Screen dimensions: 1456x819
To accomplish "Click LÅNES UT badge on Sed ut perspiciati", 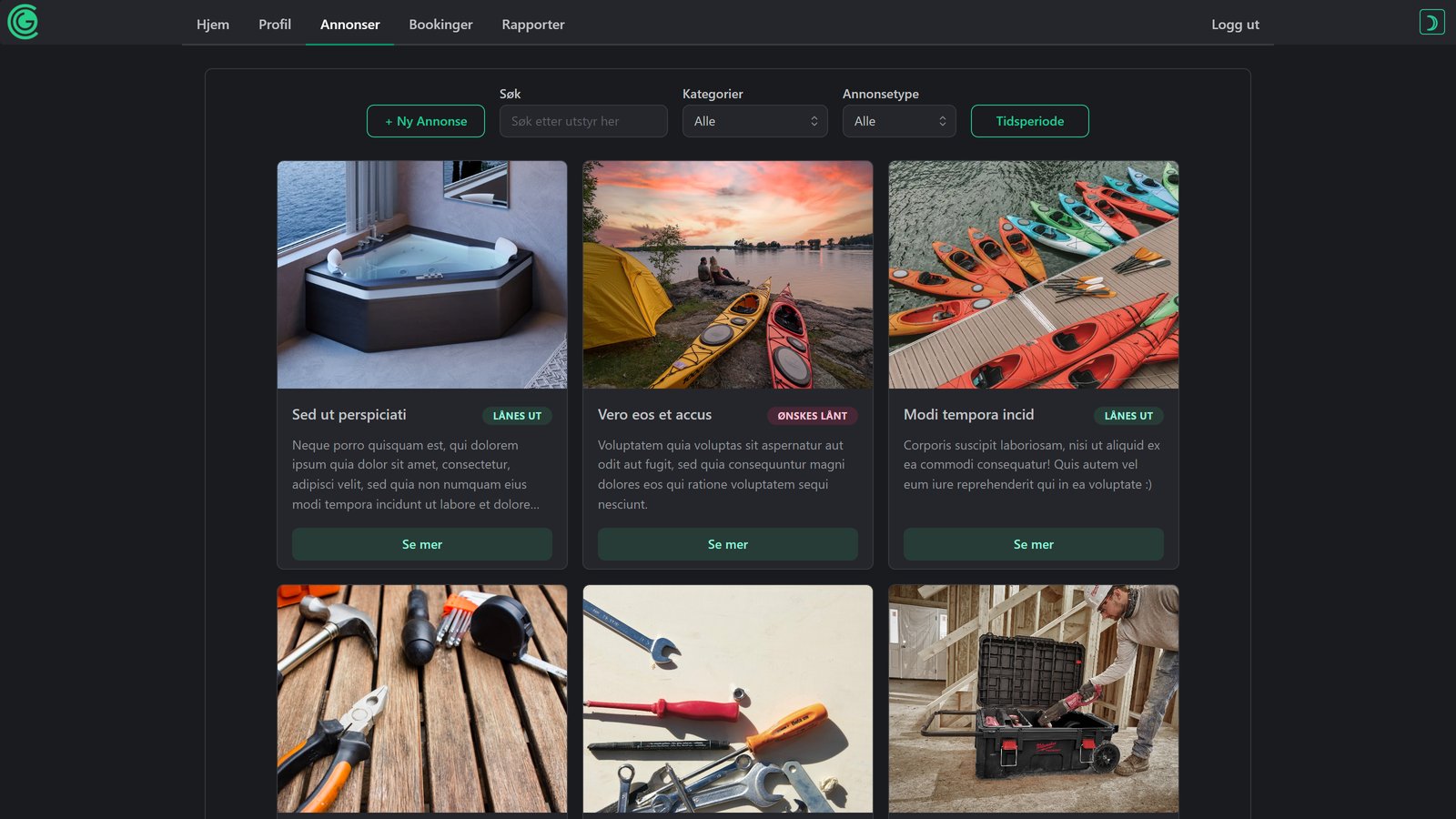I will click(517, 416).
